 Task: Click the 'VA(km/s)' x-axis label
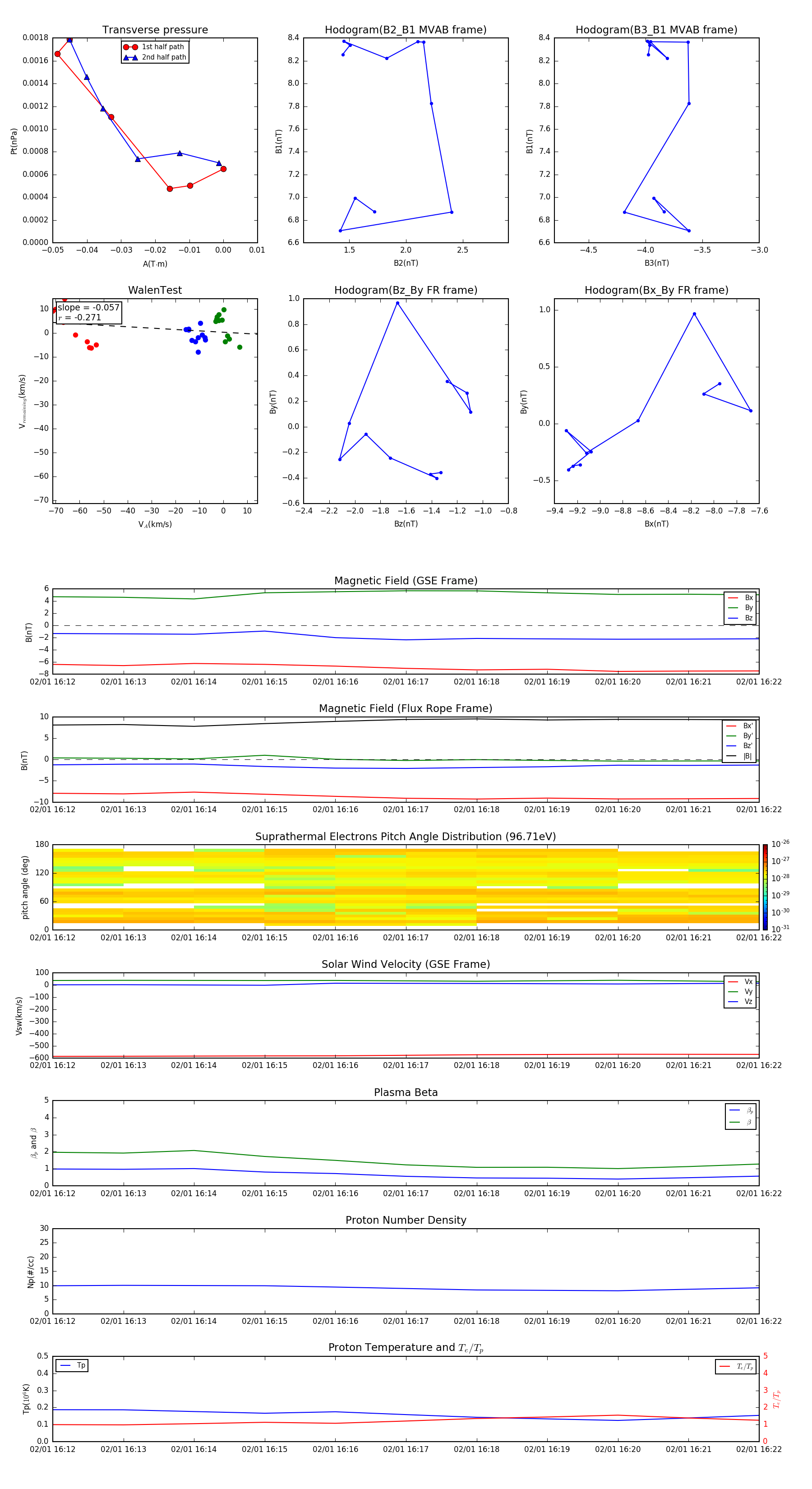pyautogui.click(x=155, y=524)
